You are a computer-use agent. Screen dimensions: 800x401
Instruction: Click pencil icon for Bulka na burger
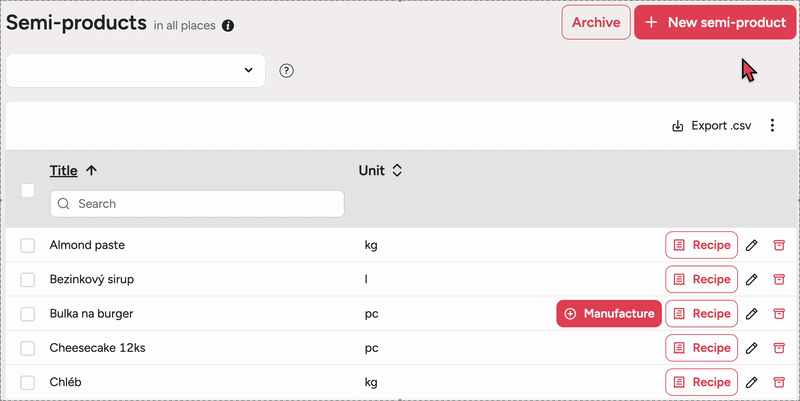[752, 314]
